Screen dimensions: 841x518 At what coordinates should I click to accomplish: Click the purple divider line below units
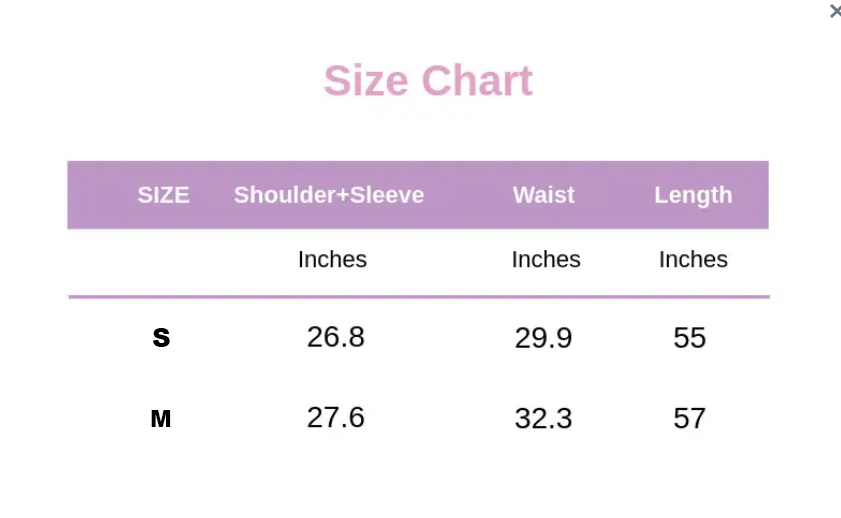418,297
